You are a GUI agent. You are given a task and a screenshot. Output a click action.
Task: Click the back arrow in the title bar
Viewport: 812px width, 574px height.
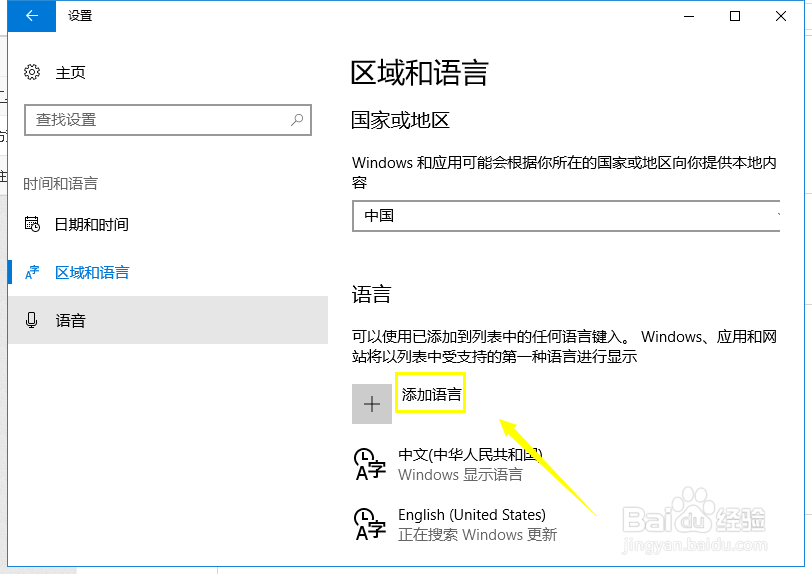32,16
